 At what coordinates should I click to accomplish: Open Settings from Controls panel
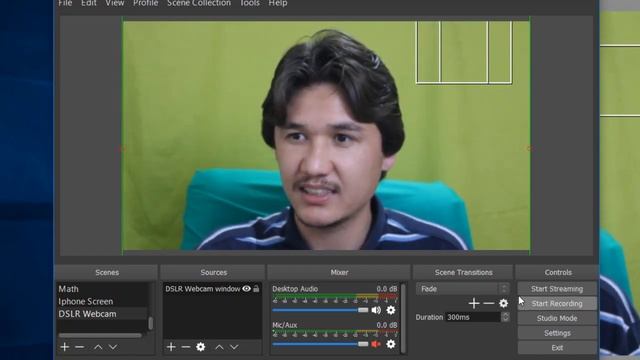(557, 333)
